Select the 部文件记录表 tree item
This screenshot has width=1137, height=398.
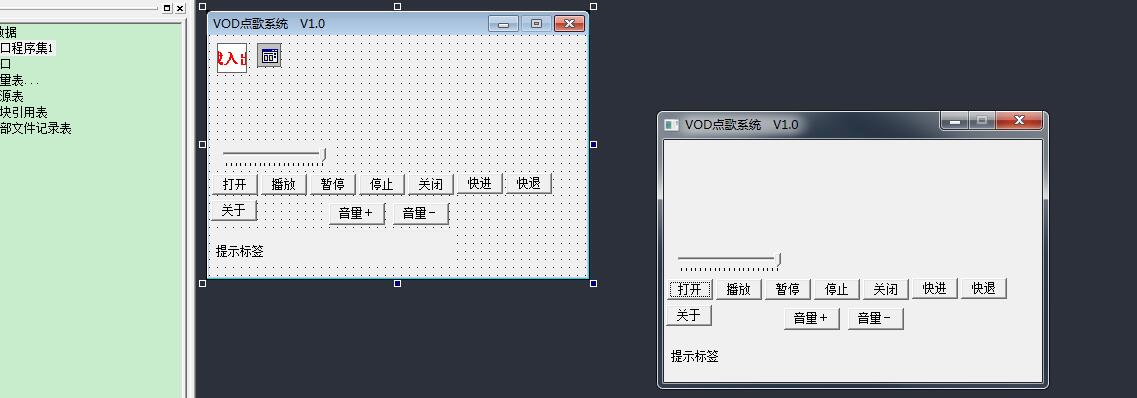click(x=36, y=128)
